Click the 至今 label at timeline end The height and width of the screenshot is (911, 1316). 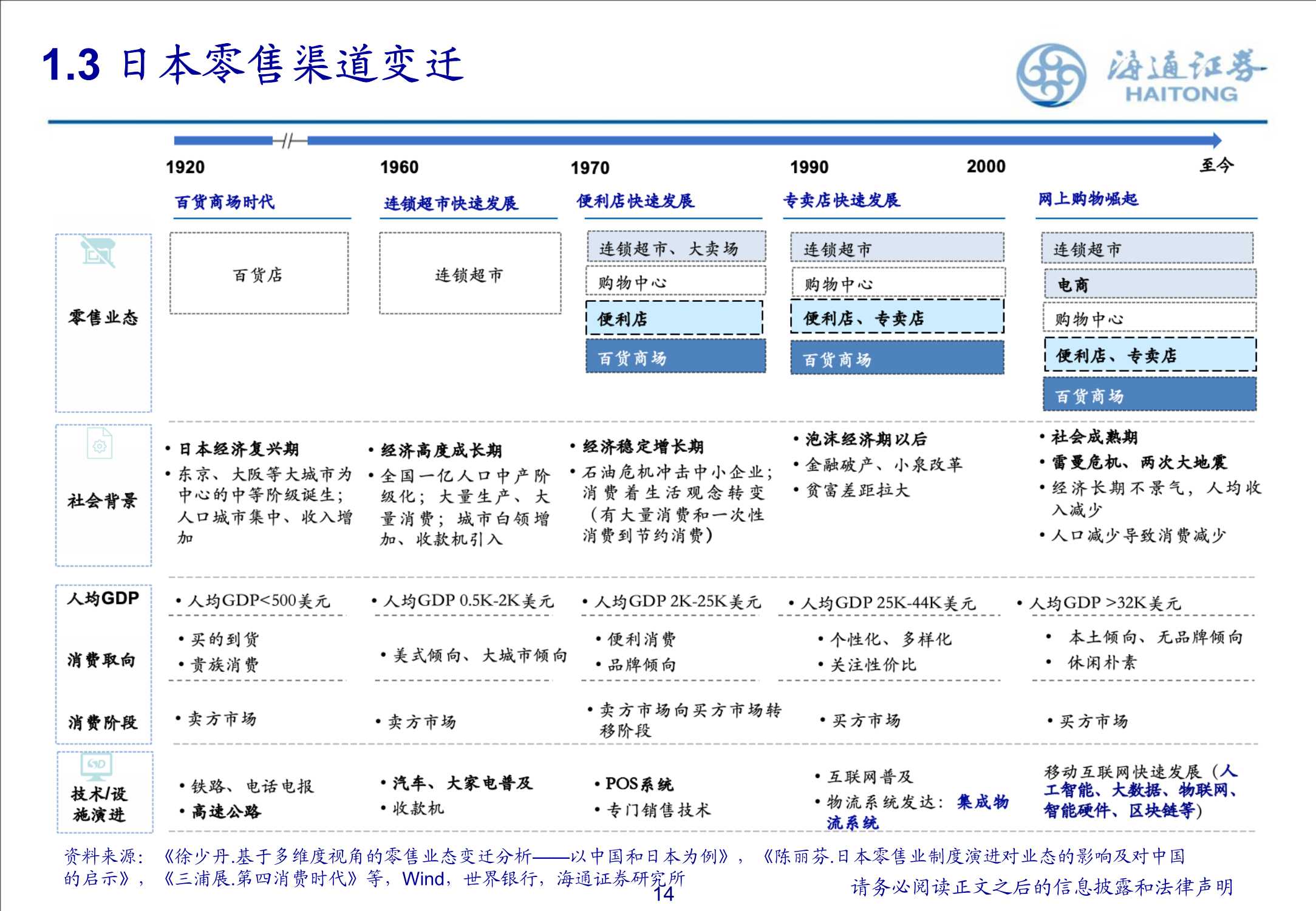(x=1217, y=165)
